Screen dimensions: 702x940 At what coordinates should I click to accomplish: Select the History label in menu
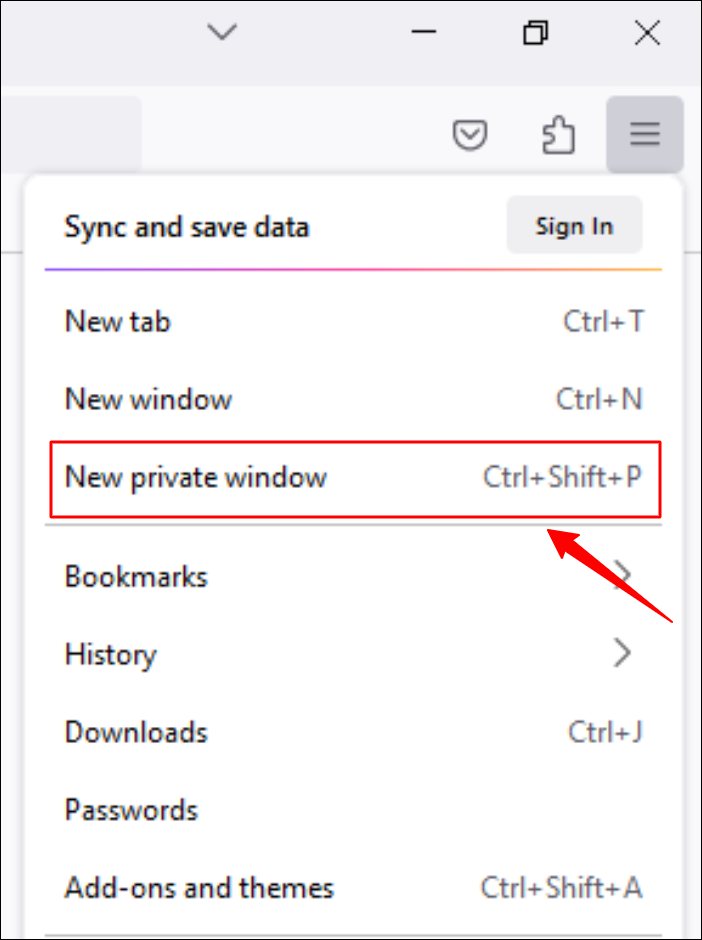[111, 655]
